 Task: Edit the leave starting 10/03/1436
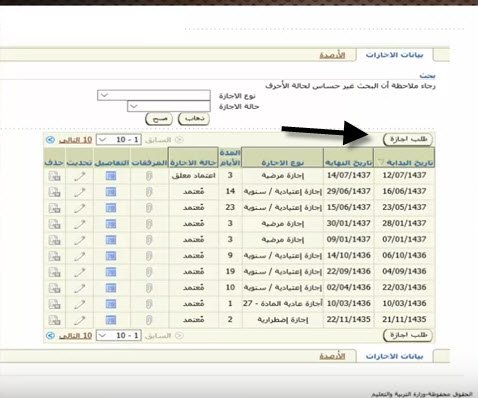click(80, 304)
